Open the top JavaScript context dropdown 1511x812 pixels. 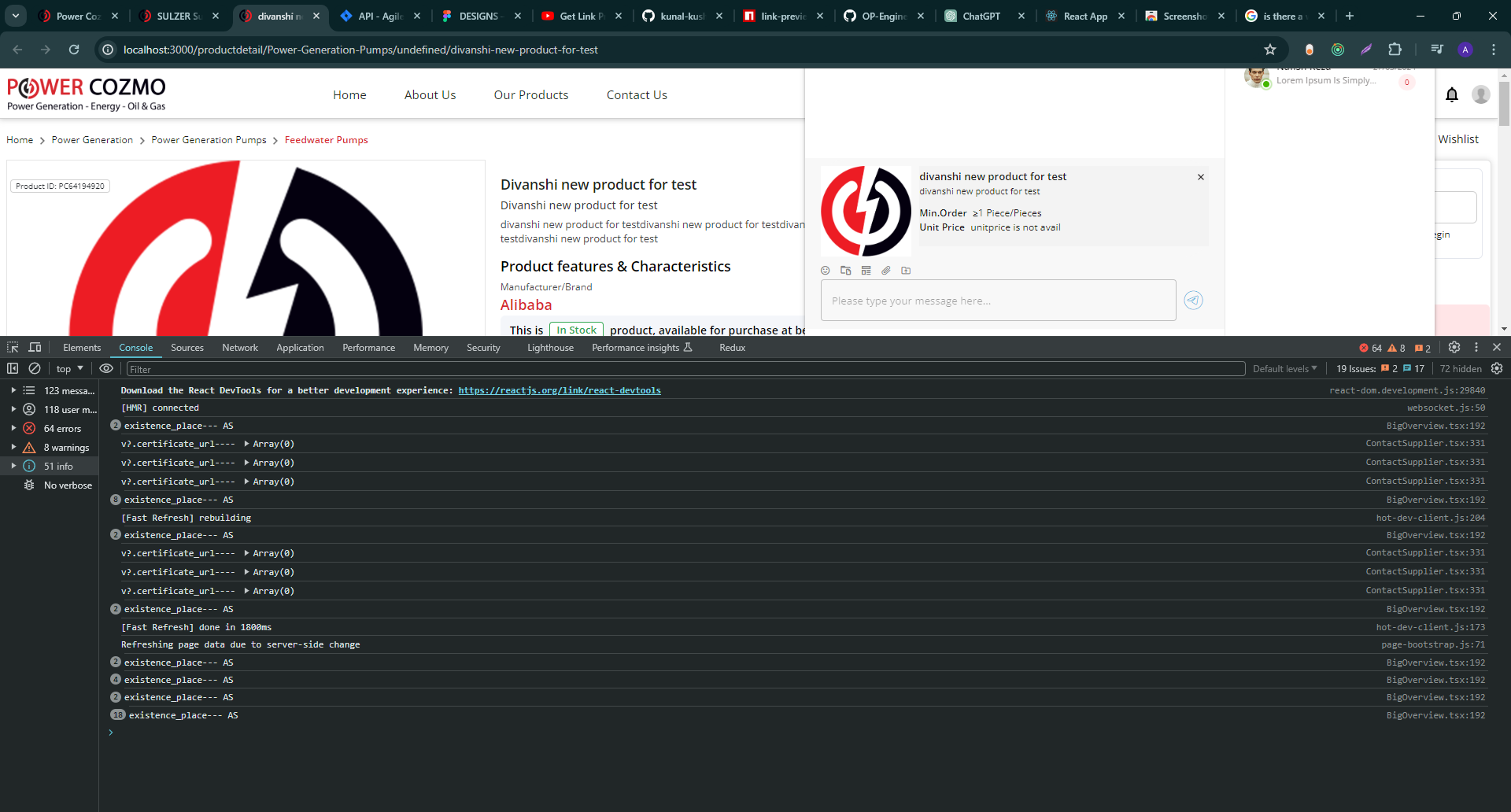tap(69, 369)
